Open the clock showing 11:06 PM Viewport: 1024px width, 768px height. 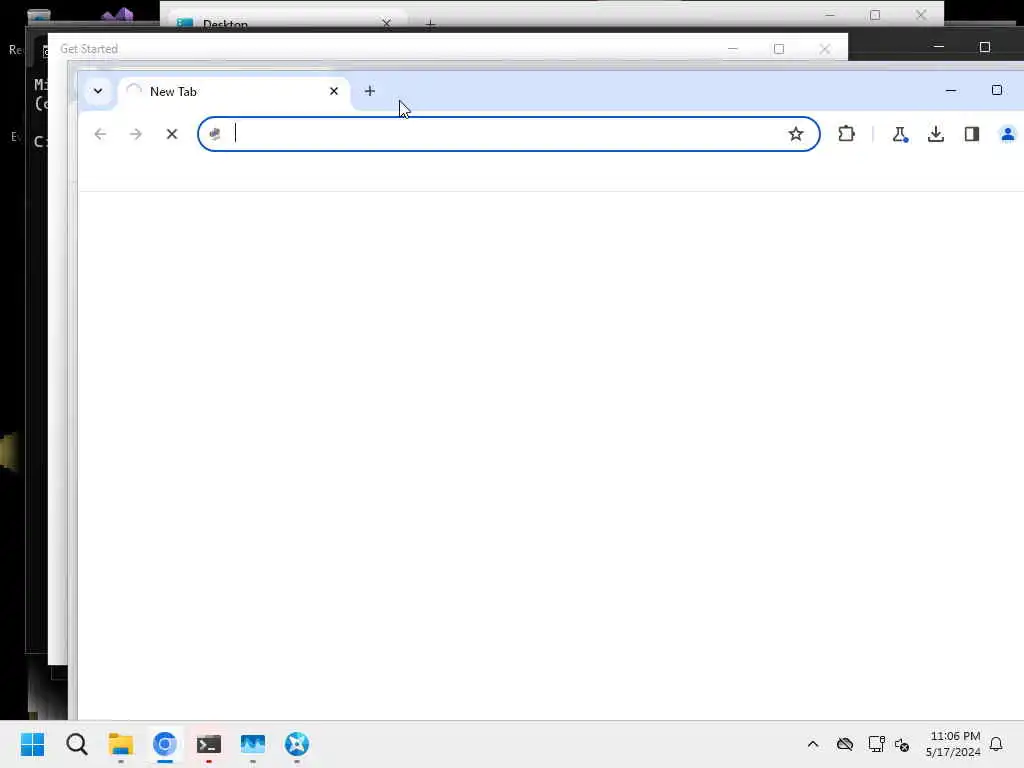953,744
